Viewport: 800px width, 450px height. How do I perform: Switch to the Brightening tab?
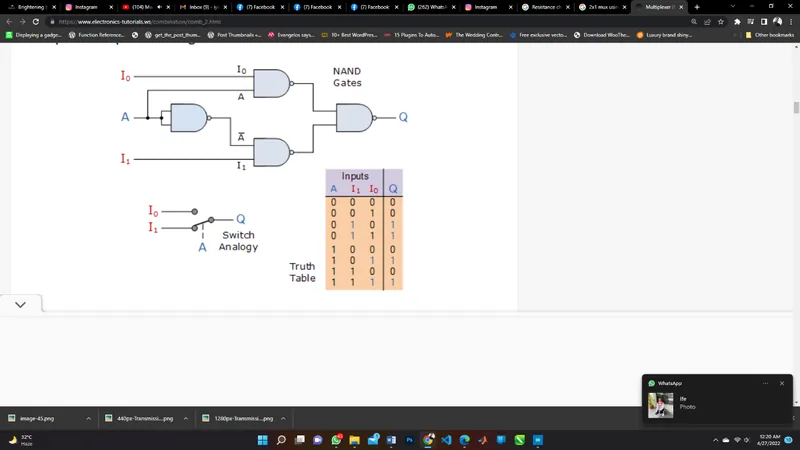[32, 7]
